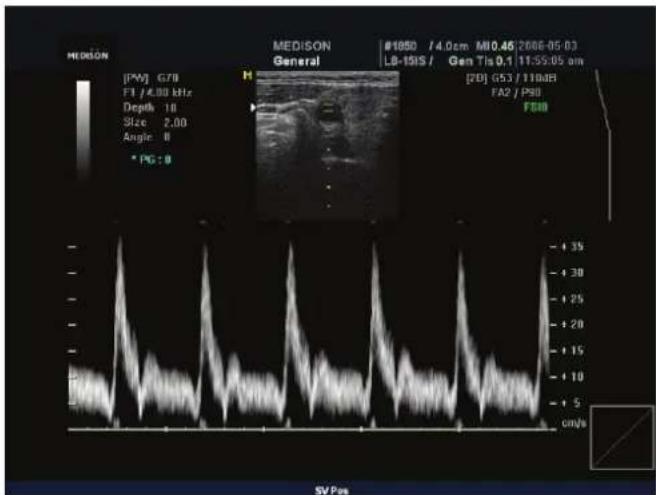
Task: Select the grayscale map bar
Action: tap(83, 130)
